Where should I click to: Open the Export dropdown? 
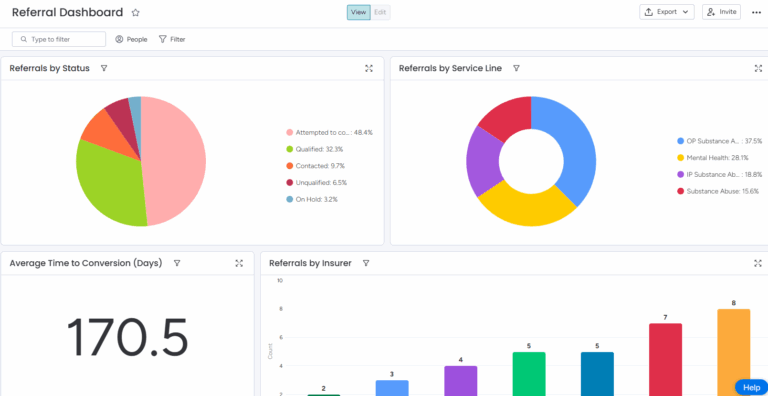[667, 12]
